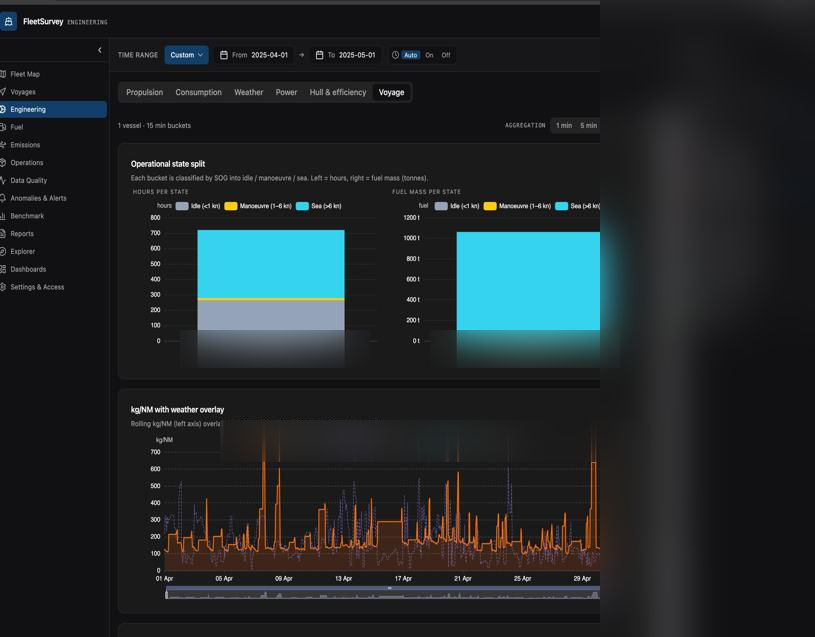Click the Voyages sidebar label

coord(23,92)
